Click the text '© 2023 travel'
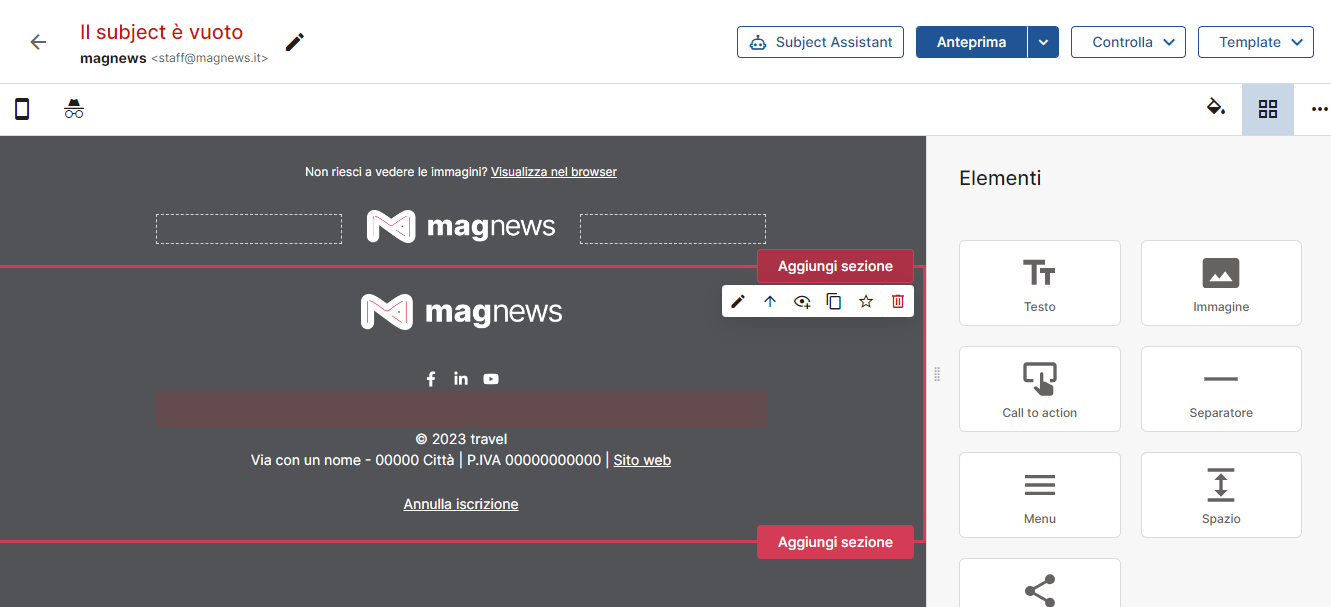 [x=461, y=439]
